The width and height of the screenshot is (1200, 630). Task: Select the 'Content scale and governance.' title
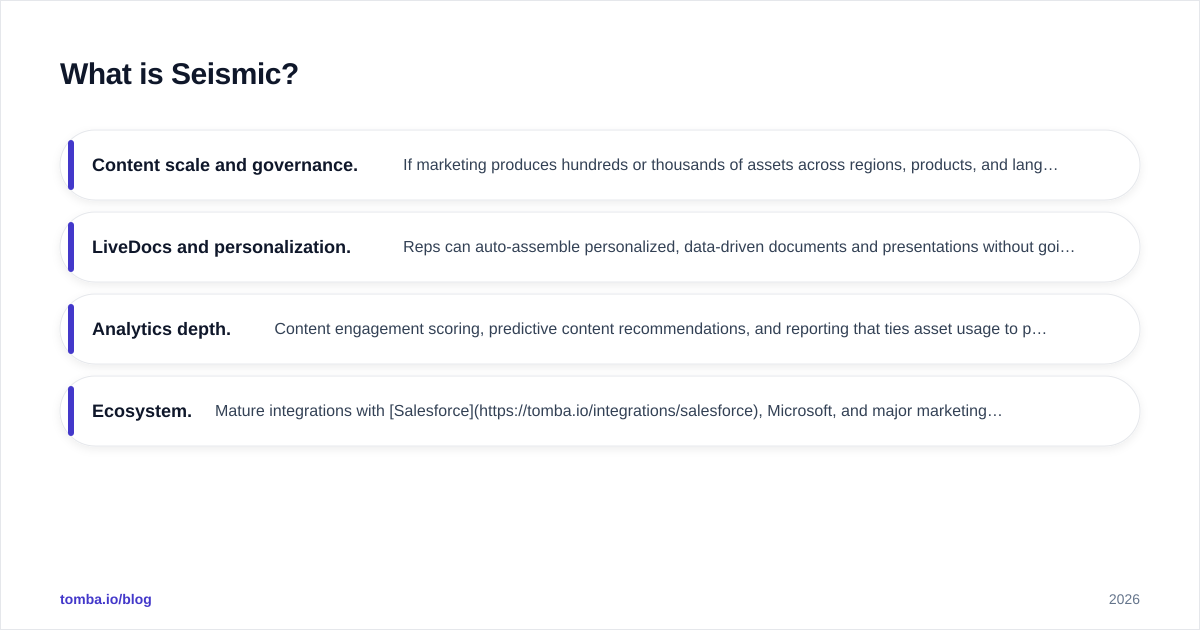pos(225,165)
